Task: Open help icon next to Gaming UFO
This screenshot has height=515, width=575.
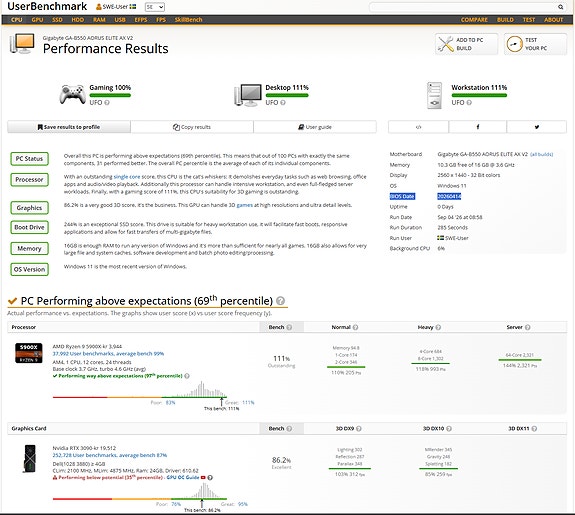Action: pos(107,103)
